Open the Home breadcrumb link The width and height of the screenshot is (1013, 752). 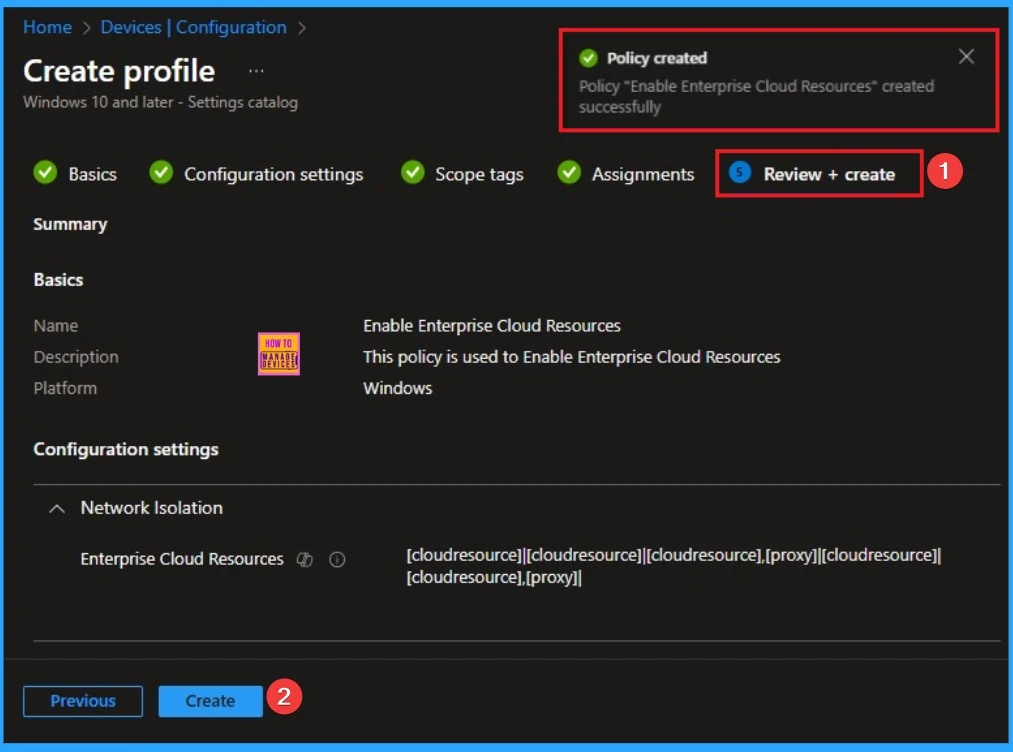point(47,27)
